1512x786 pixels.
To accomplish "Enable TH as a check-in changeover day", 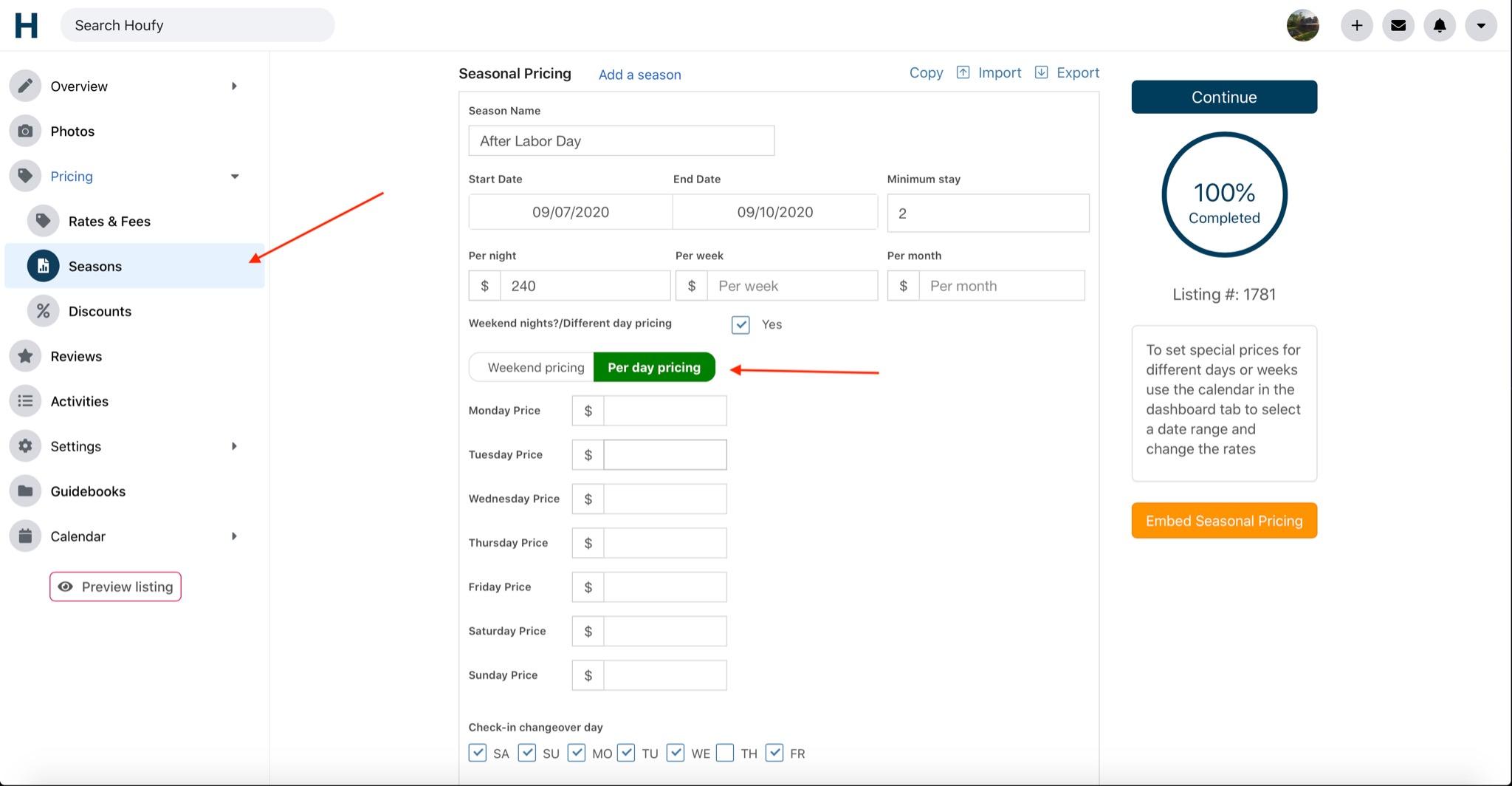I will (725, 753).
